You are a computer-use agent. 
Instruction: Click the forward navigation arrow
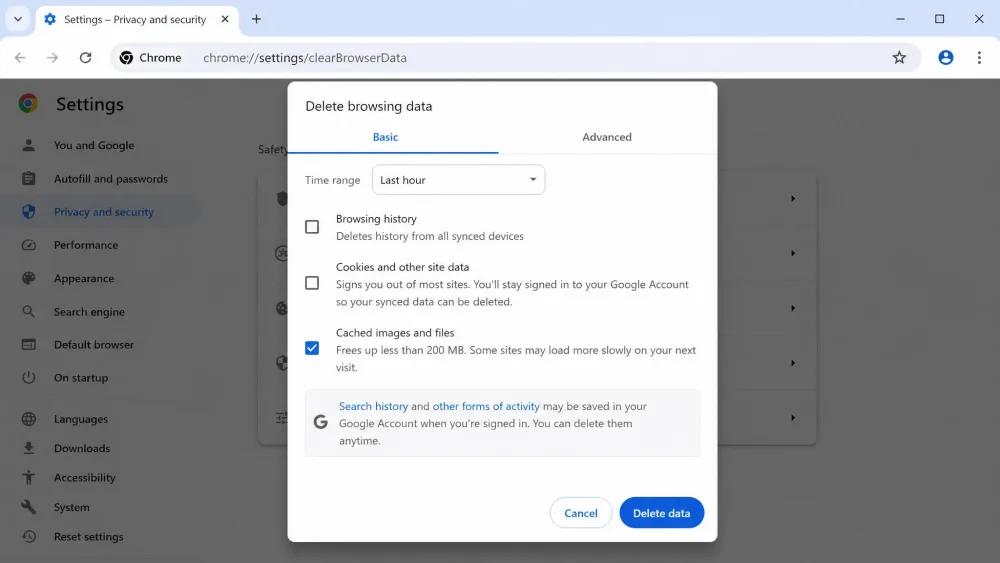click(52, 57)
